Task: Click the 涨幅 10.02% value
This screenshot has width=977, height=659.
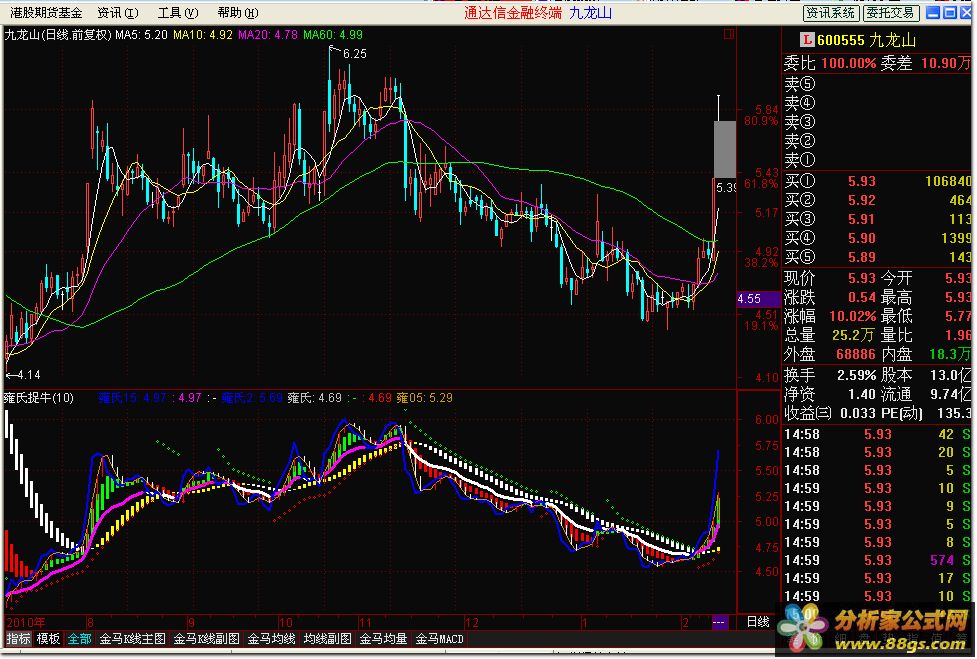Action: coord(852,316)
